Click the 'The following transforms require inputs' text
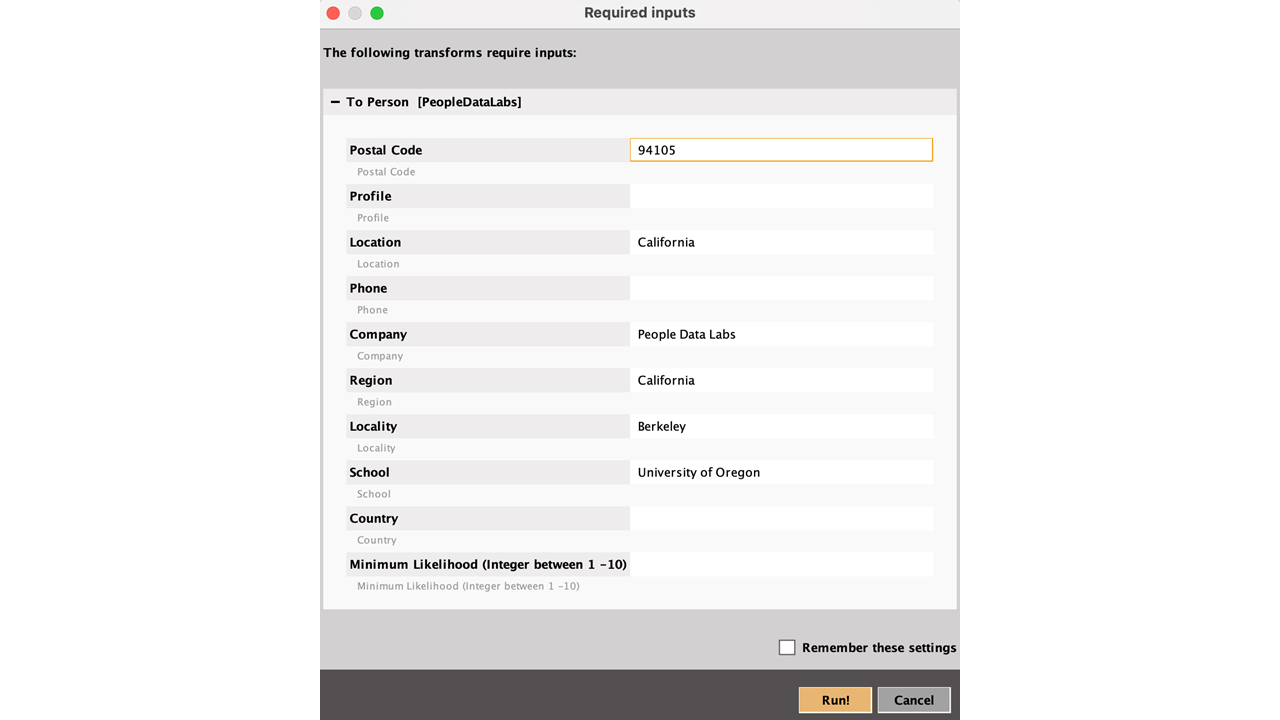The image size is (1280, 720). 450,52
